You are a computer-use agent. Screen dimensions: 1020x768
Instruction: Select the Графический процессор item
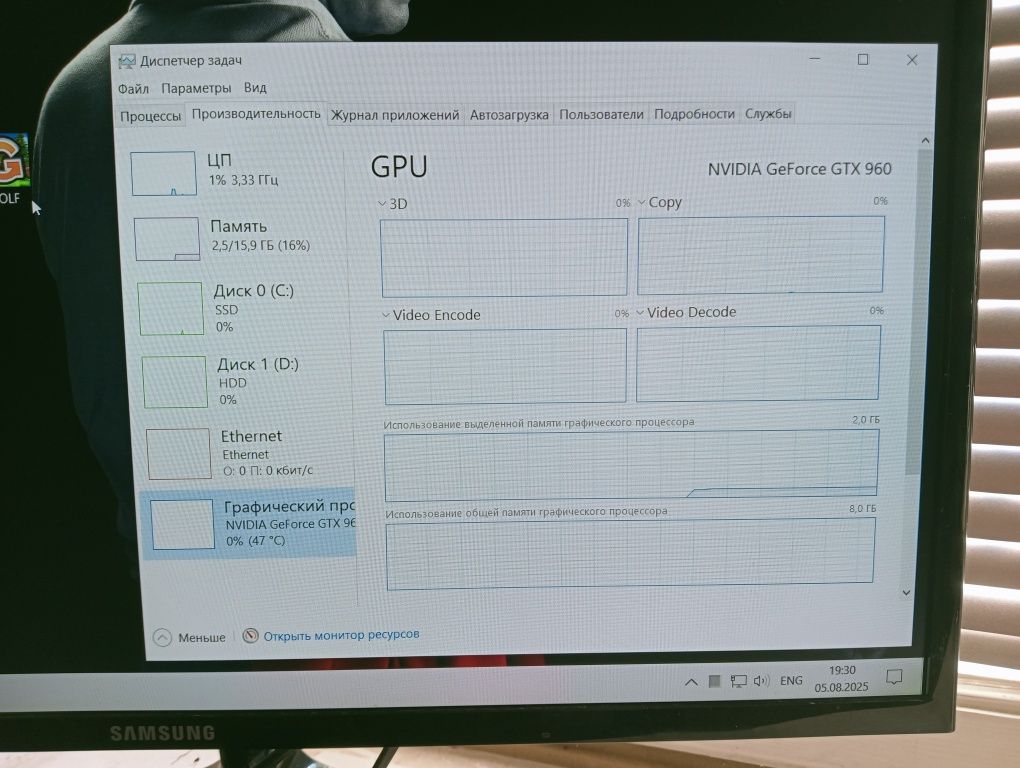(248, 524)
